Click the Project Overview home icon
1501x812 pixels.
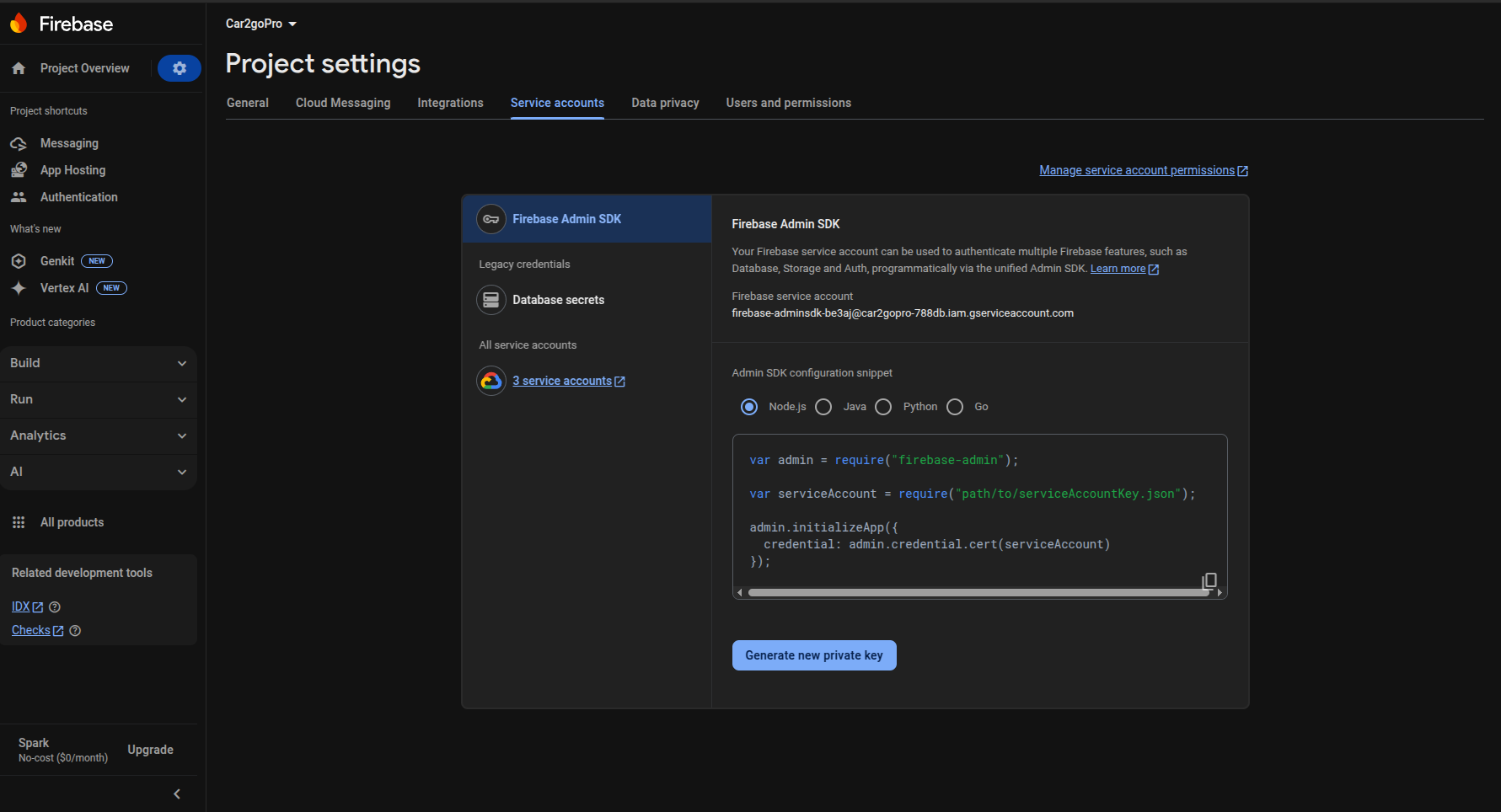19,68
